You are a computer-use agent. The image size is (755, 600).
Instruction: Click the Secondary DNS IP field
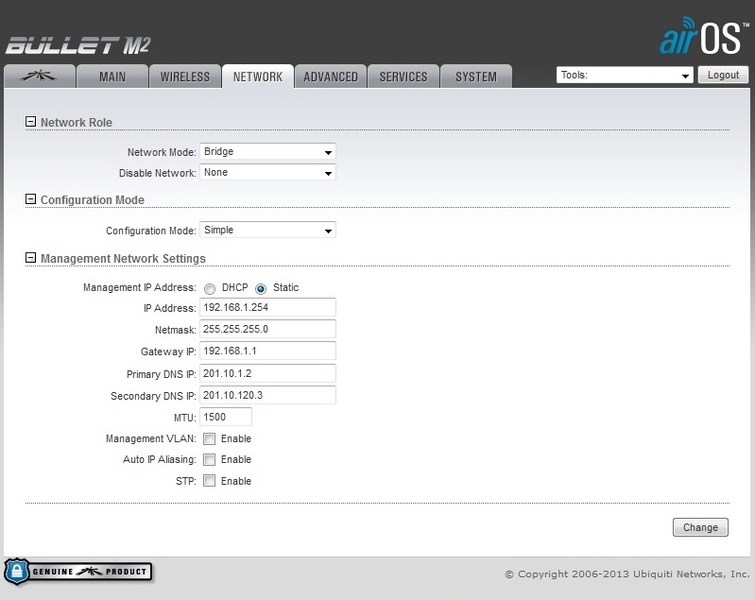tap(268, 395)
